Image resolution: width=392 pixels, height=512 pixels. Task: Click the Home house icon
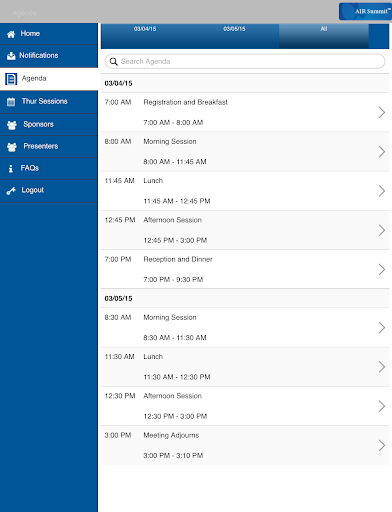(x=11, y=34)
